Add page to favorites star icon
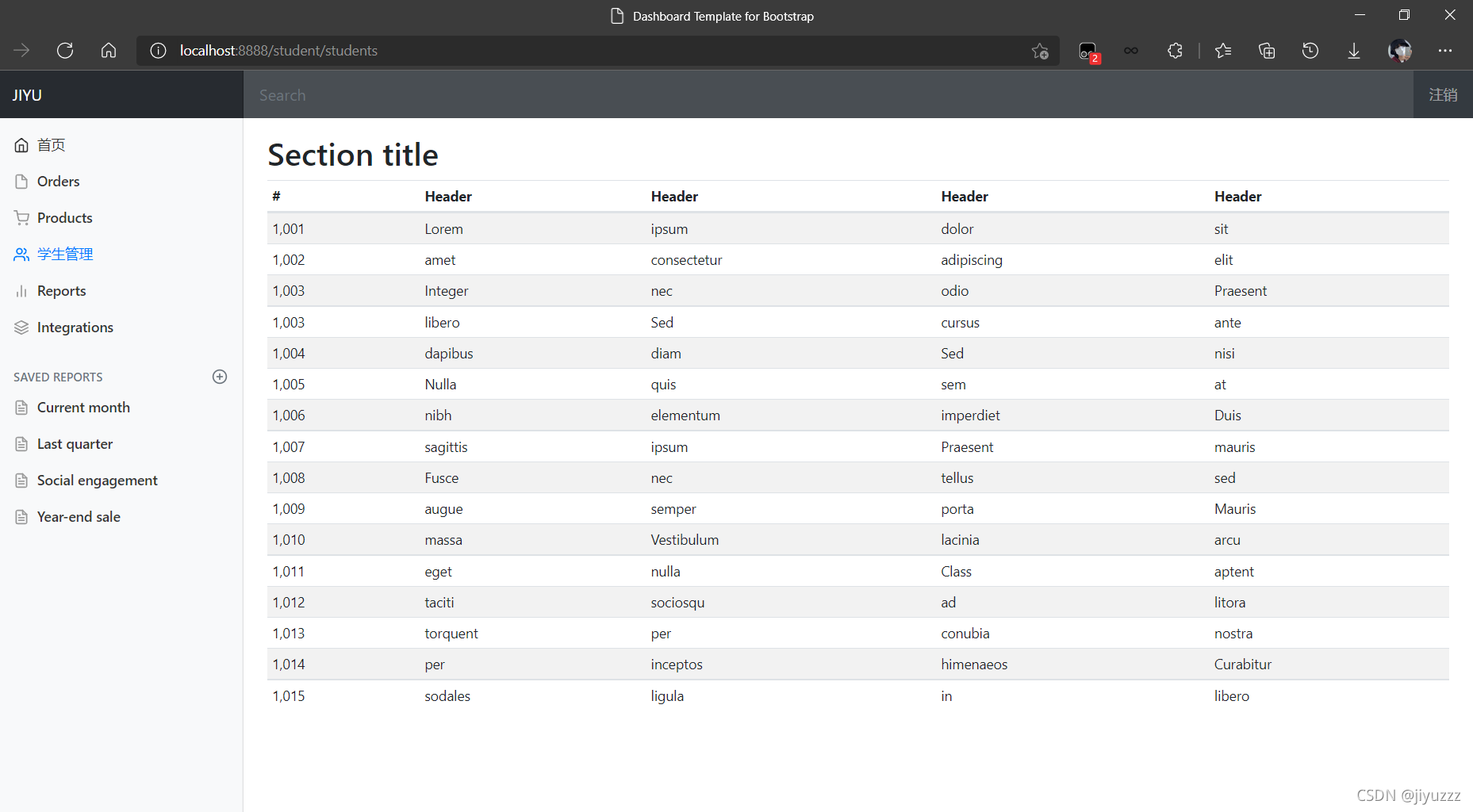This screenshot has height=812, width=1473. click(1040, 51)
